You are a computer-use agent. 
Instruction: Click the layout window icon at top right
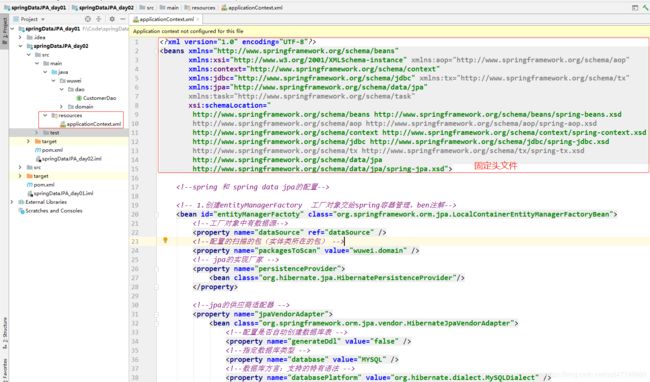(635, 7)
